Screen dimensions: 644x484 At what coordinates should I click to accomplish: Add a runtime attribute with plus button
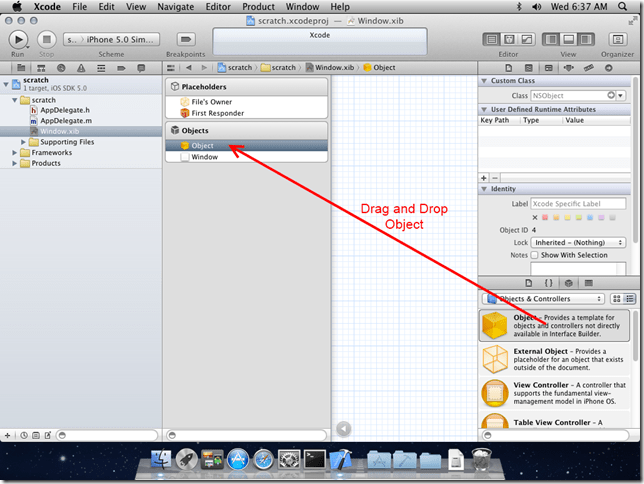(x=484, y=178)
